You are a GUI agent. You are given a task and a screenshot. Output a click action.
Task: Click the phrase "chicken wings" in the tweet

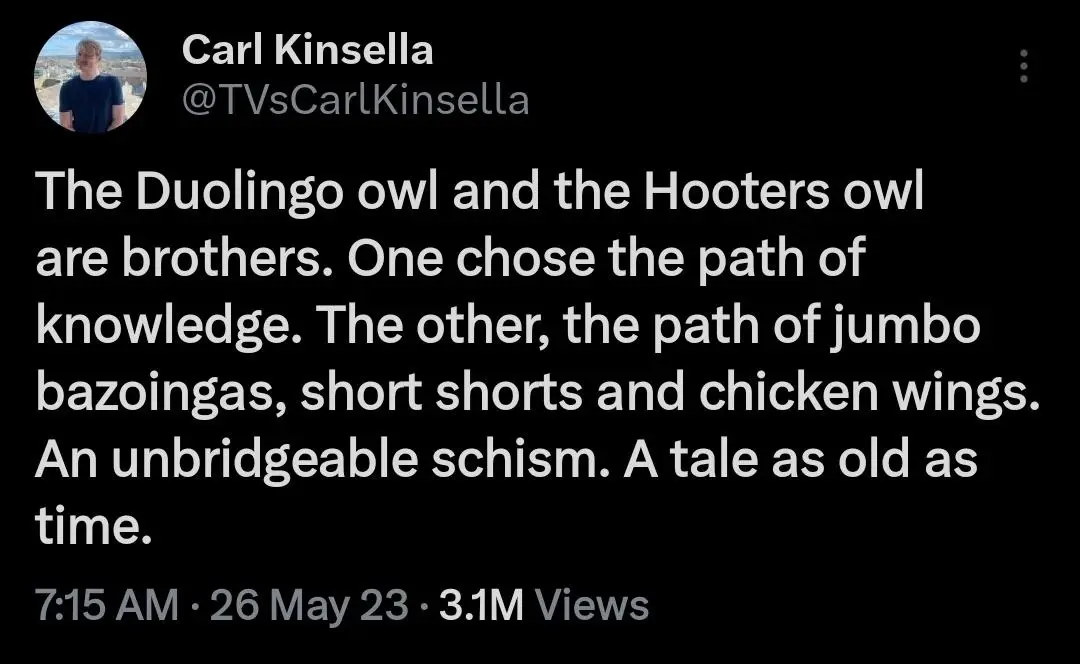(x=864, y=394)
